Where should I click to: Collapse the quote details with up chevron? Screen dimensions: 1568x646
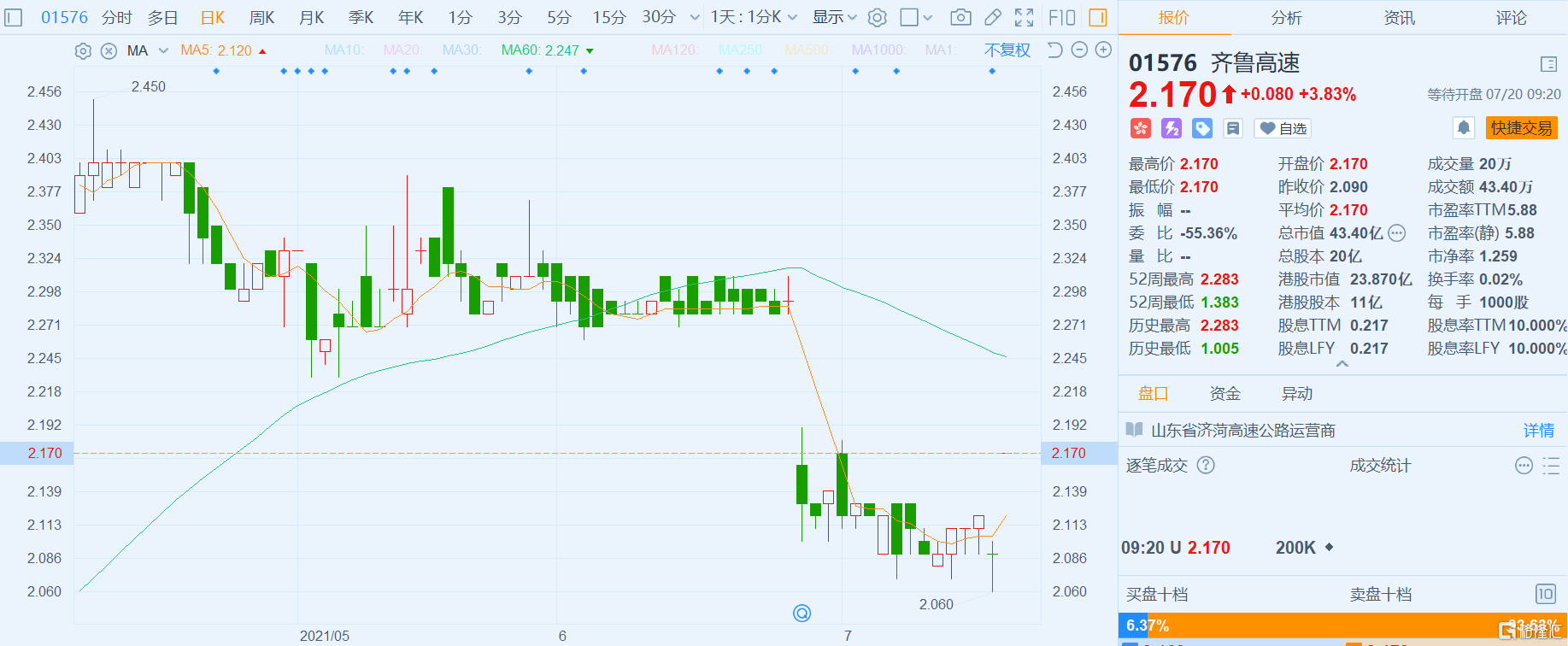point(1342,364)
